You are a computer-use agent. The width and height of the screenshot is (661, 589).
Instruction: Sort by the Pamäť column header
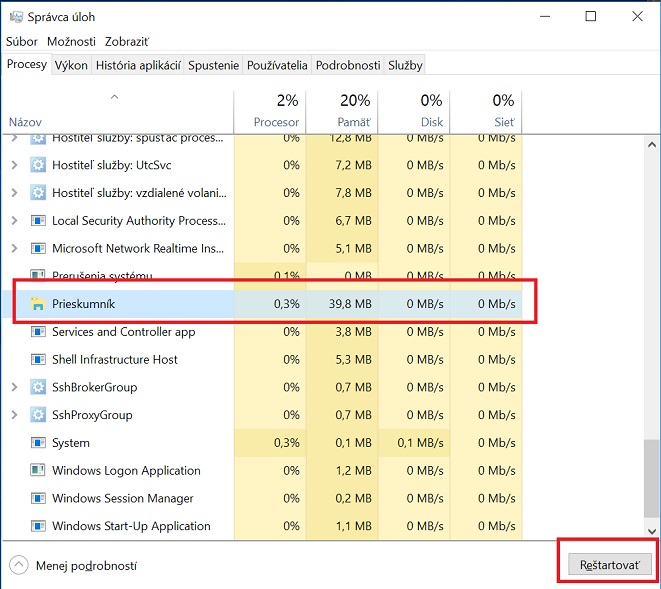(342, 112)
